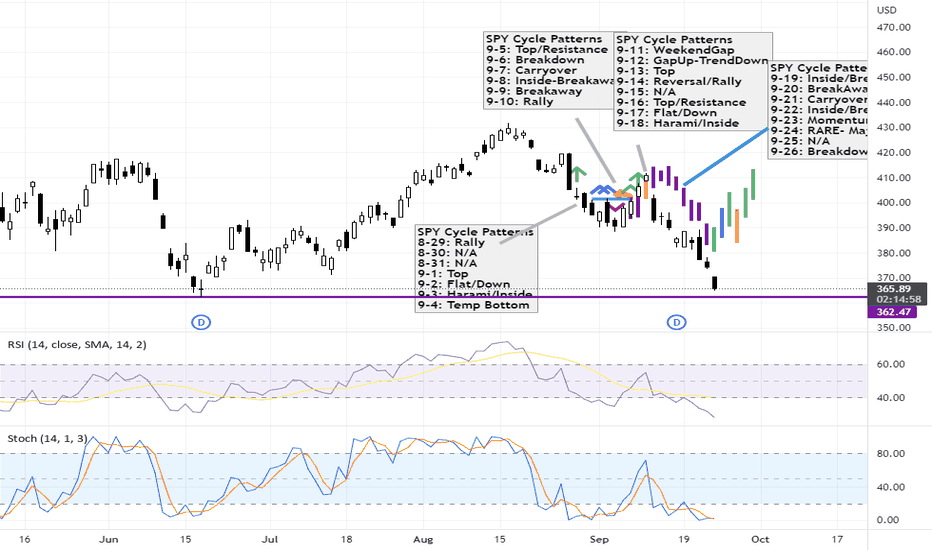The image size is (932, 550).
Task: Click the '9-12: GapUp-TrendDown' text line
Action: [x=692, y=61]
